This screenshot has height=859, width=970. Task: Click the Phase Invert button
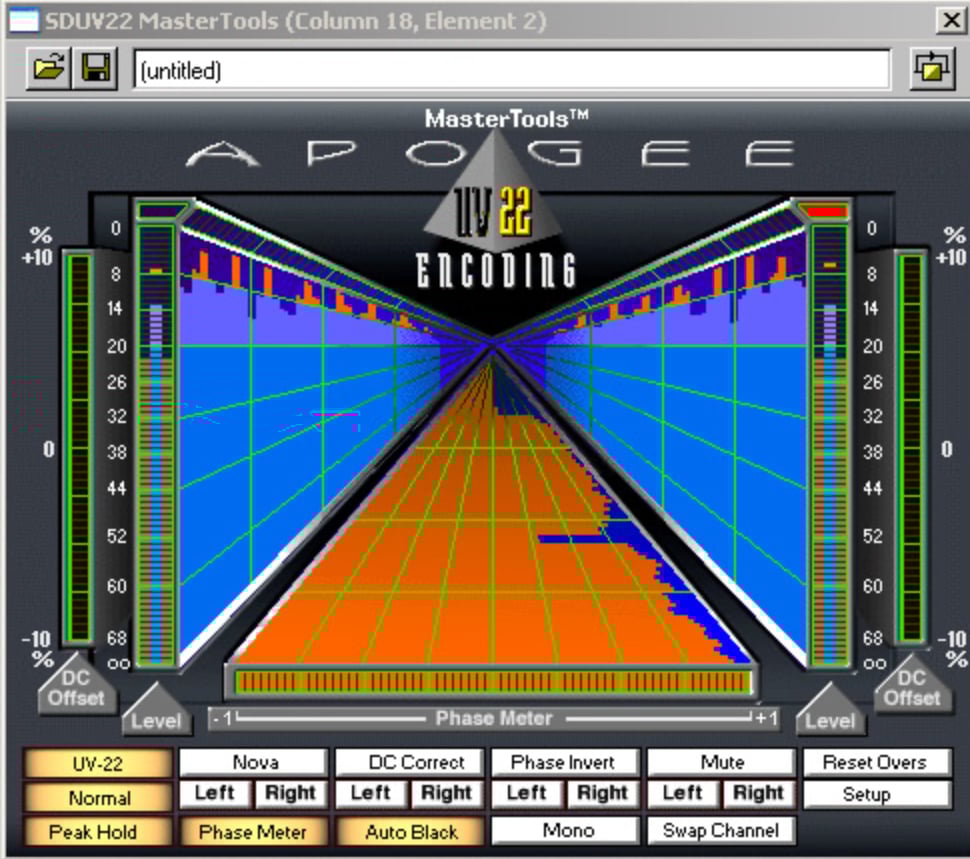pyautogui.click(x=565, y=762)
